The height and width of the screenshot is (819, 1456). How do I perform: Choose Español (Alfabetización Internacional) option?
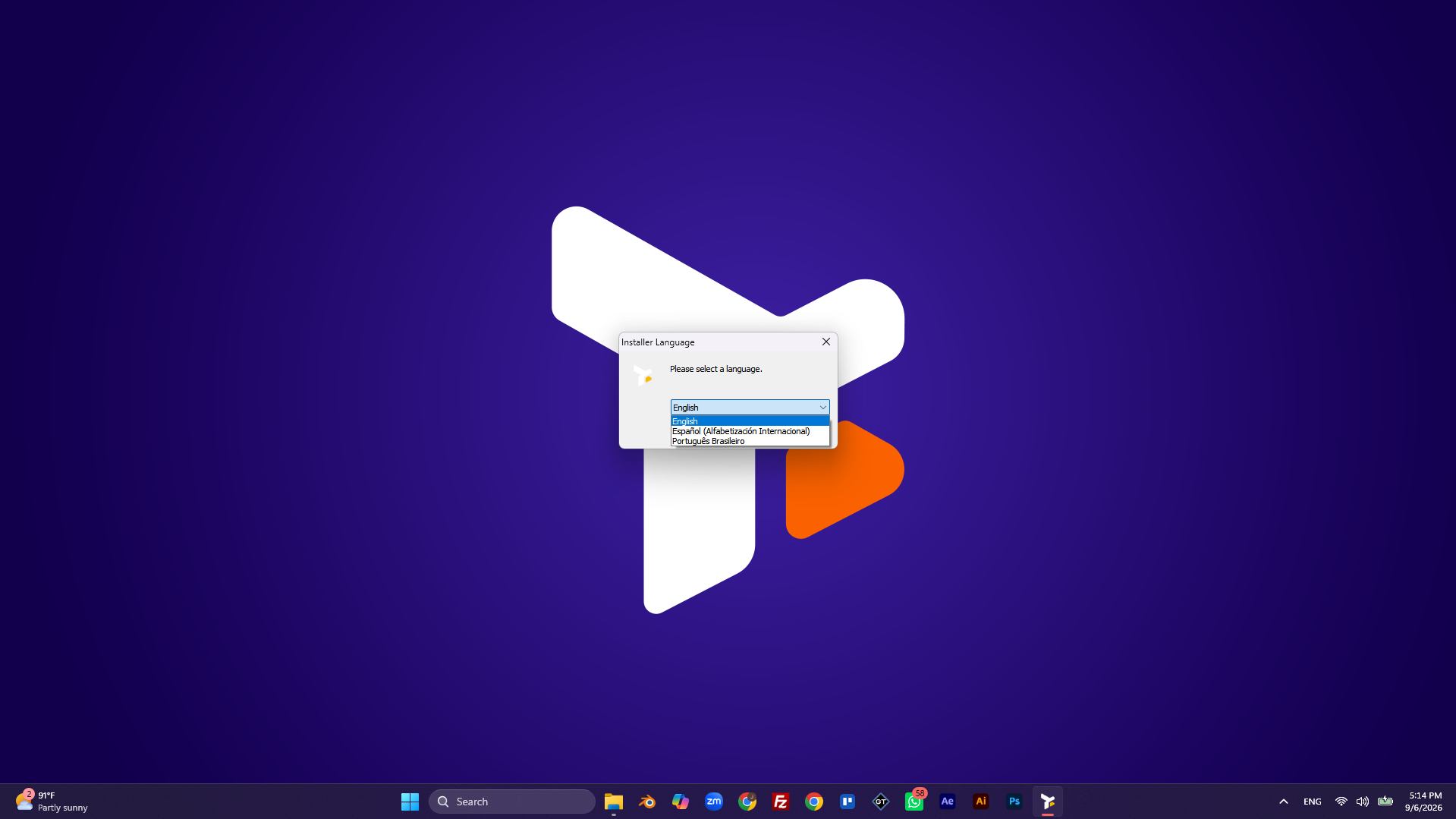coord(750,431)
